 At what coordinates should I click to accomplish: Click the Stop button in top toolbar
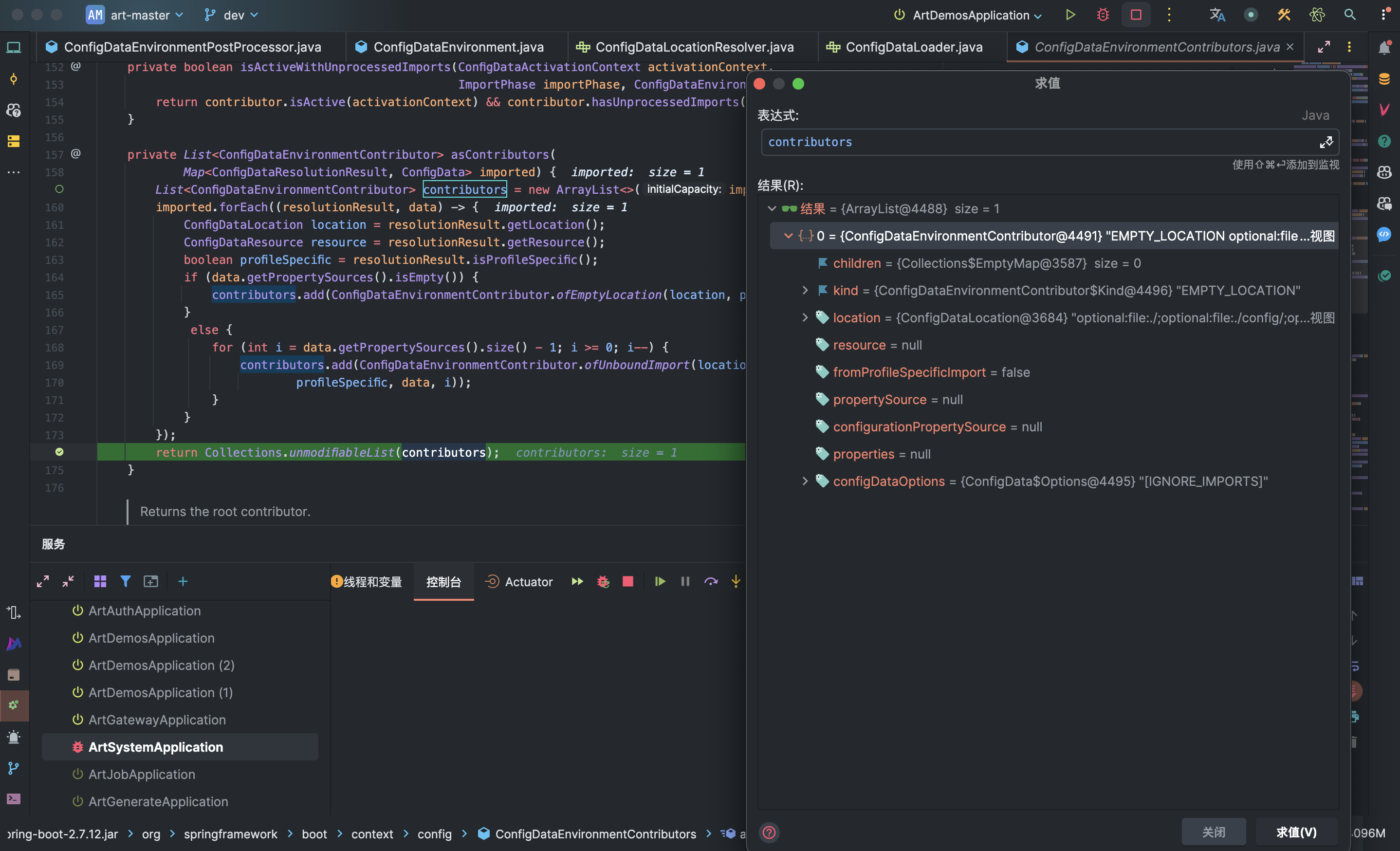1136,15
